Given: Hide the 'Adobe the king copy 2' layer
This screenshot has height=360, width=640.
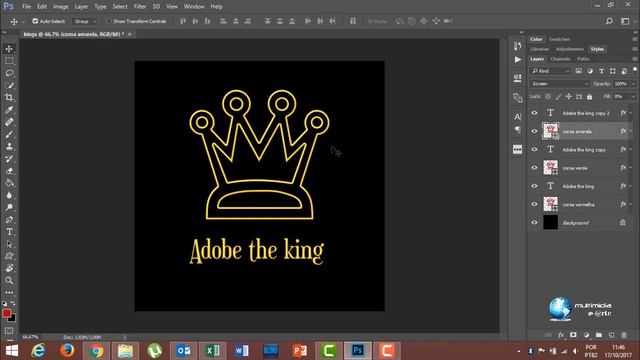Looking at the screenshot, I should 534,113.
